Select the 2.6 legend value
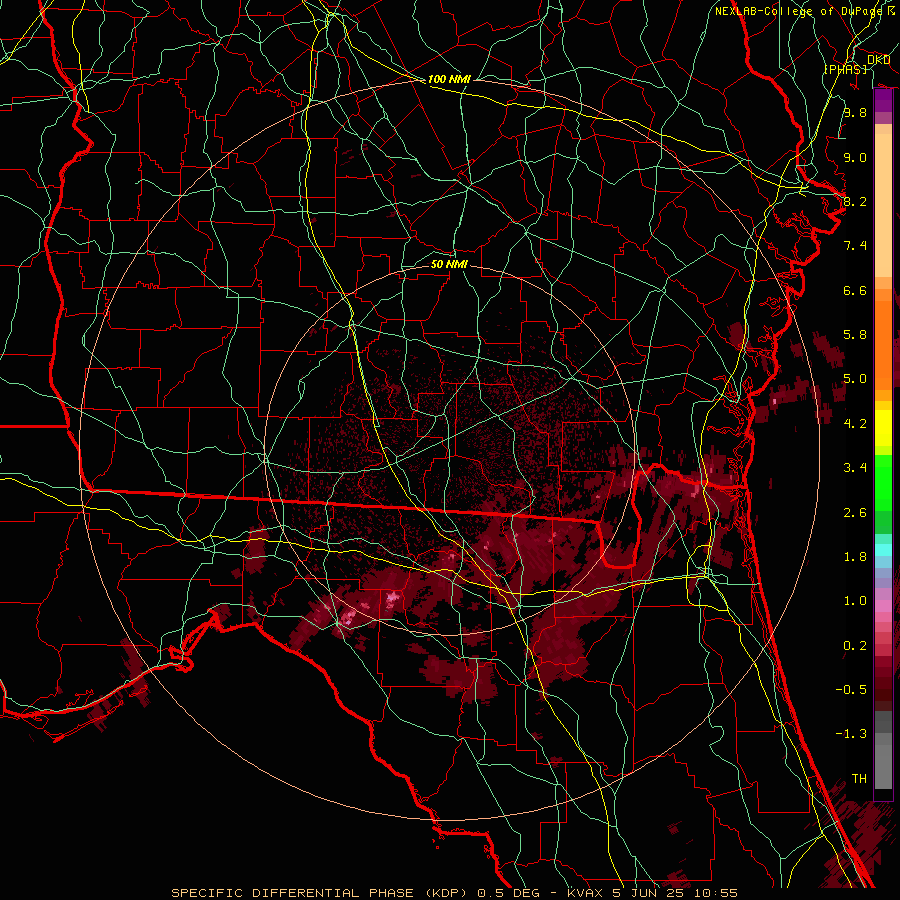Screen dimensions: 900x900 (855, 513)
